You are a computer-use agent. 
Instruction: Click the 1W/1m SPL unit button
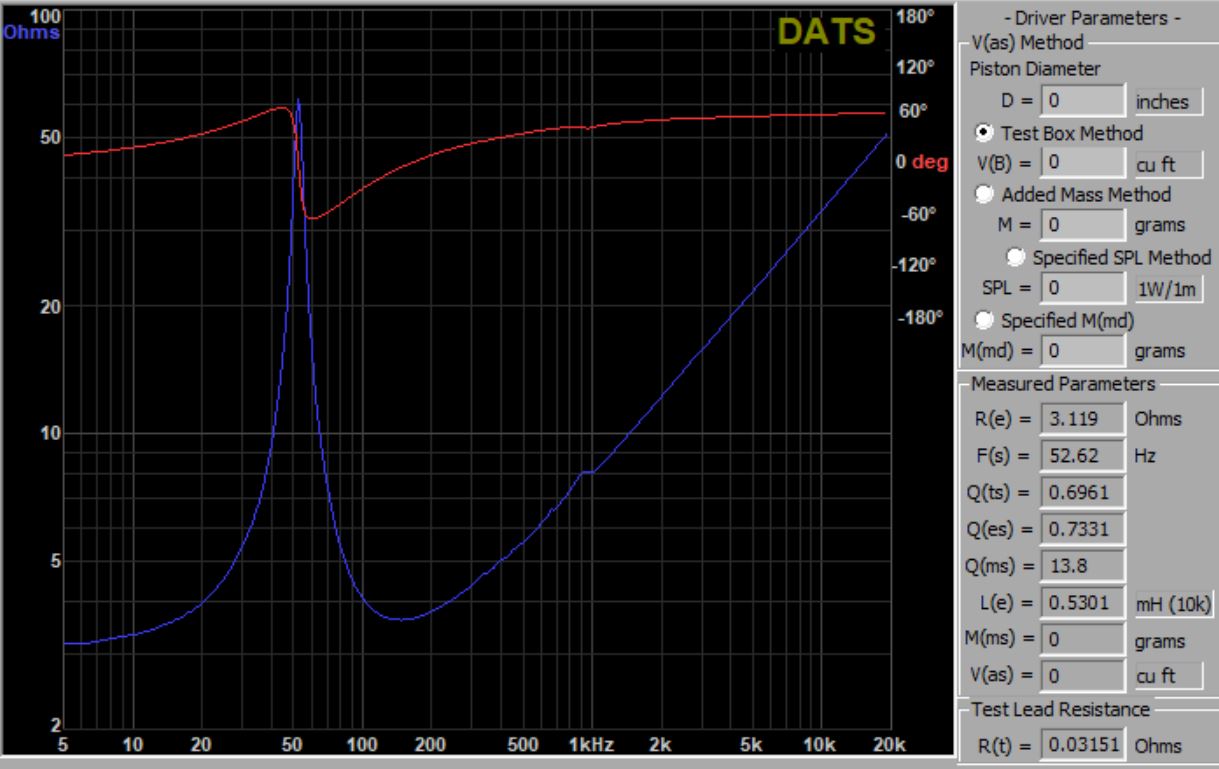1168,288
